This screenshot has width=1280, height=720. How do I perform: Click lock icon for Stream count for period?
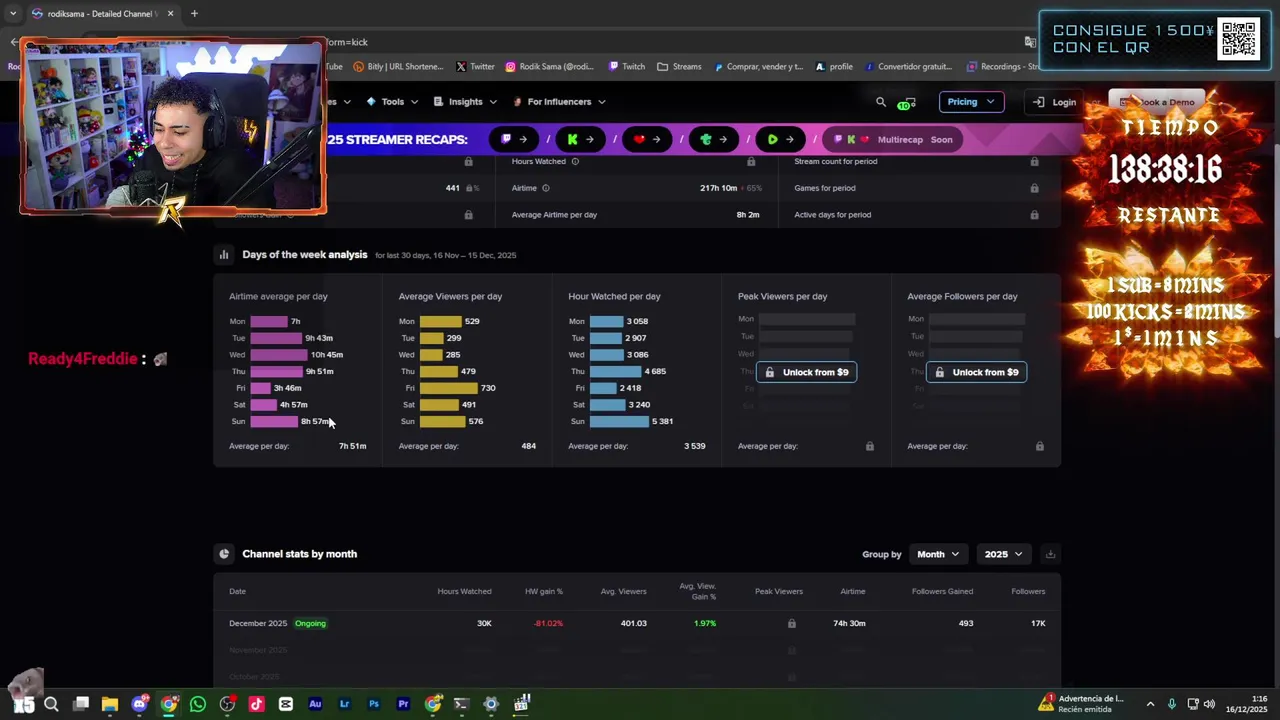pos(1034,161)
